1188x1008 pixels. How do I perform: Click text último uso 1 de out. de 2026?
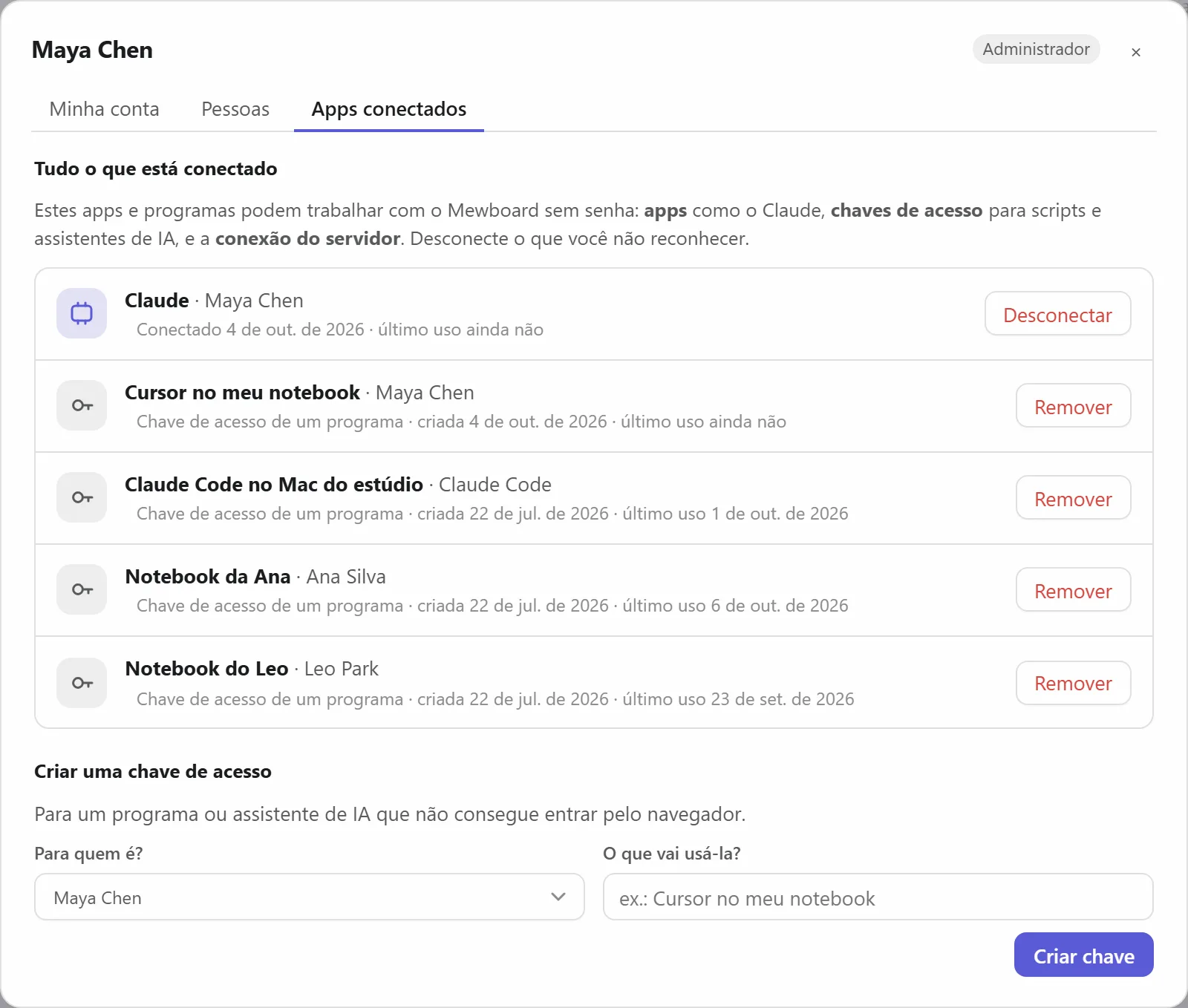click(x=735, y=514)
